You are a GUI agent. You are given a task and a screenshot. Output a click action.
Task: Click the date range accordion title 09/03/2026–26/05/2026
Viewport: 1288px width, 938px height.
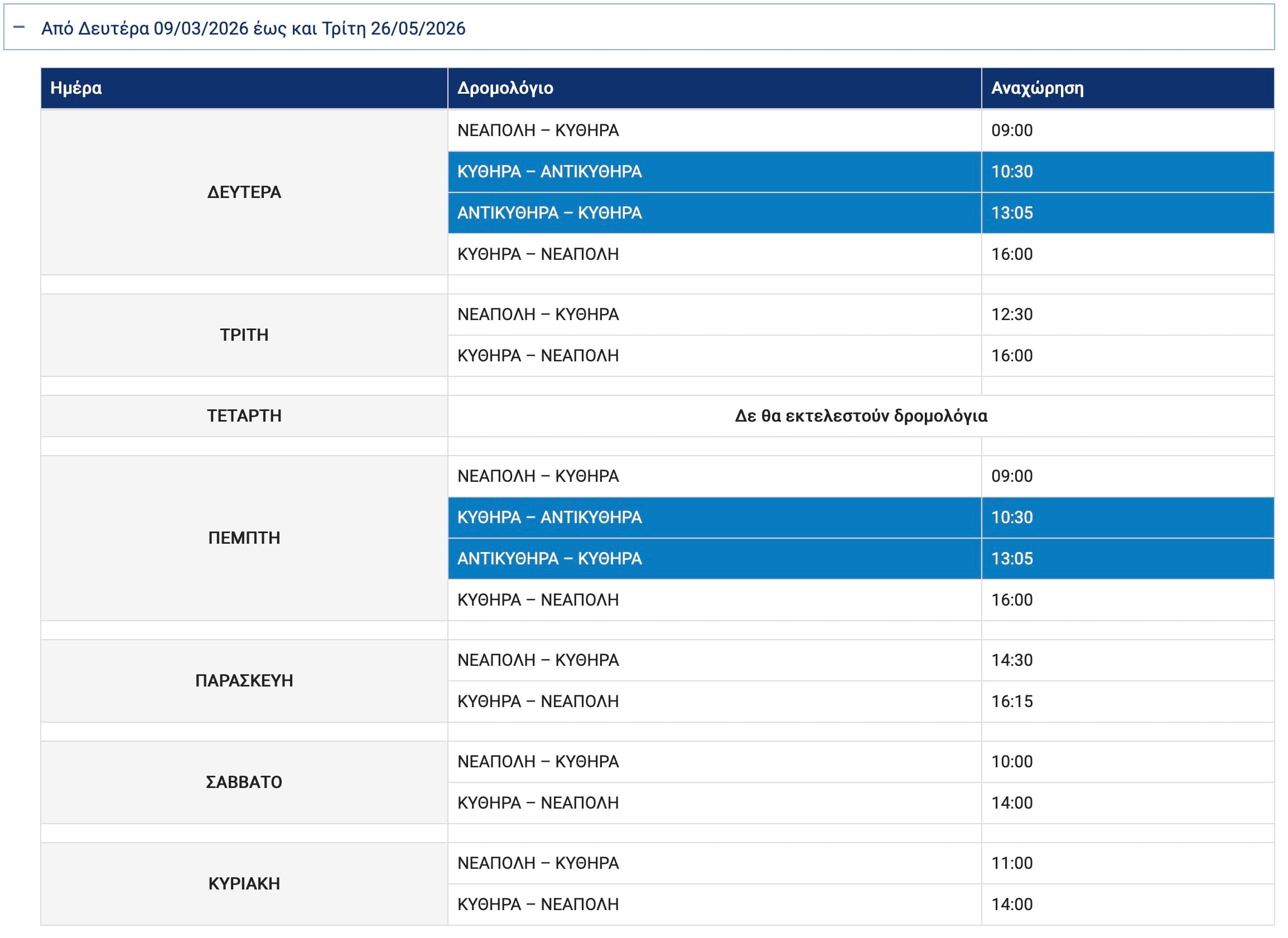pyautogui.click(x=253, y=28)
